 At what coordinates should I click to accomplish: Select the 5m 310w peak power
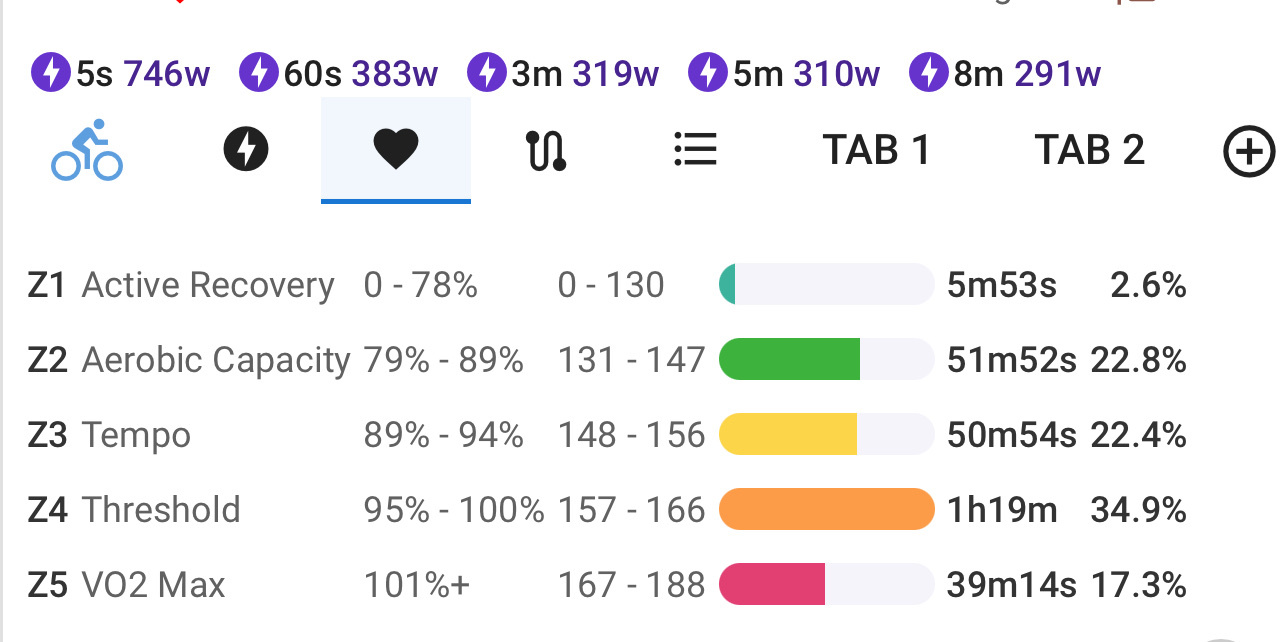tap(785, 73)
